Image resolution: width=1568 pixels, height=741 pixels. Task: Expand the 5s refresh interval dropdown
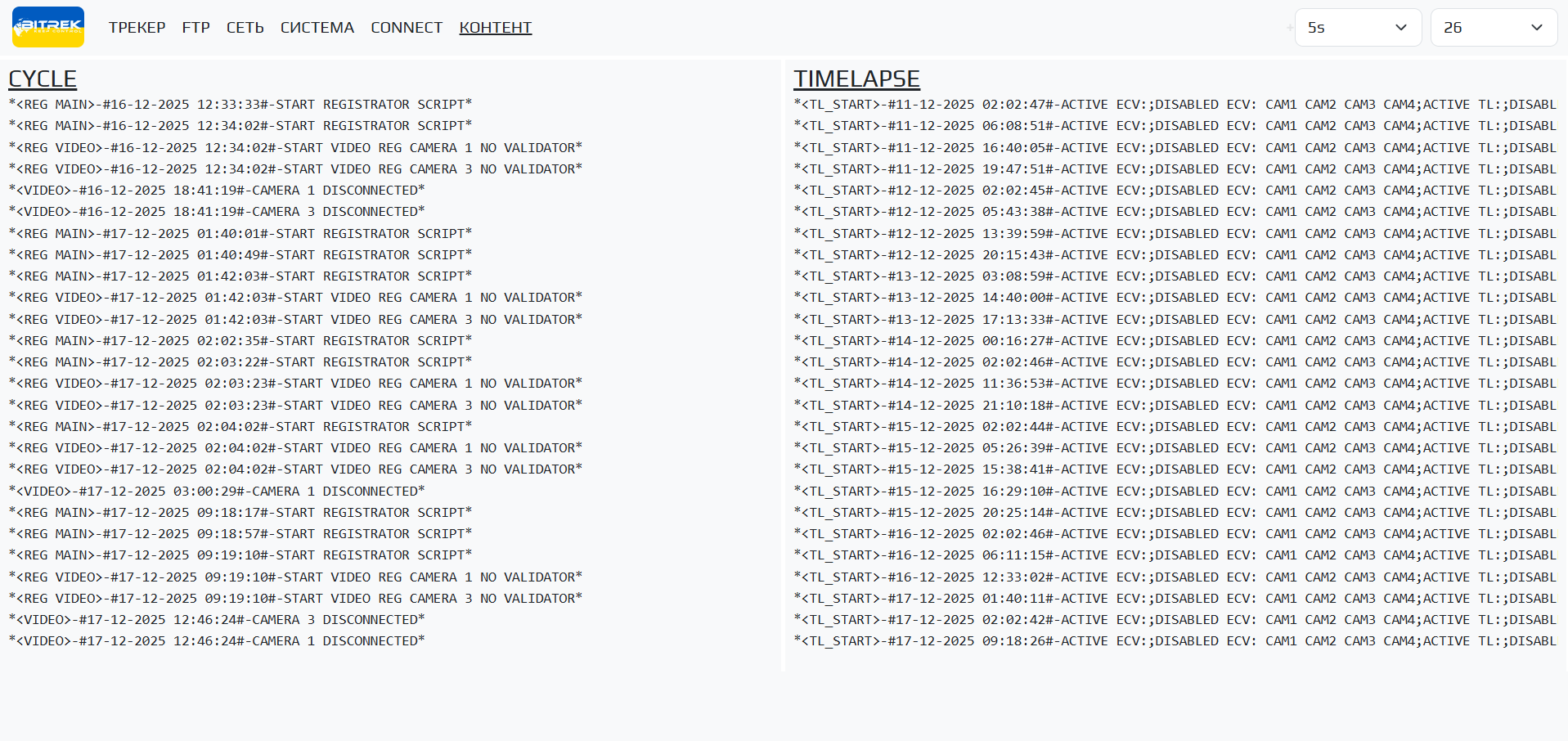click(x=1358, y=28)
